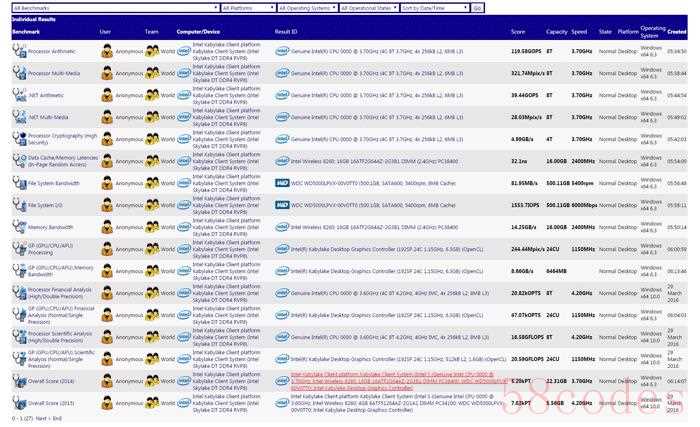Click the World team link in Processor Cryptography row
Viewport: 700px width, 427px height.
pyautogui.click(x=168, y=139)
